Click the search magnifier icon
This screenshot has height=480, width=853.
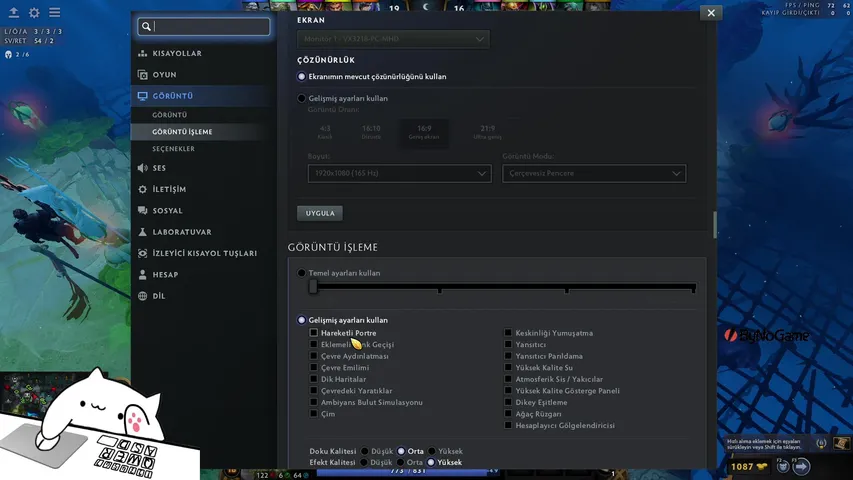(x=146, y=26)
